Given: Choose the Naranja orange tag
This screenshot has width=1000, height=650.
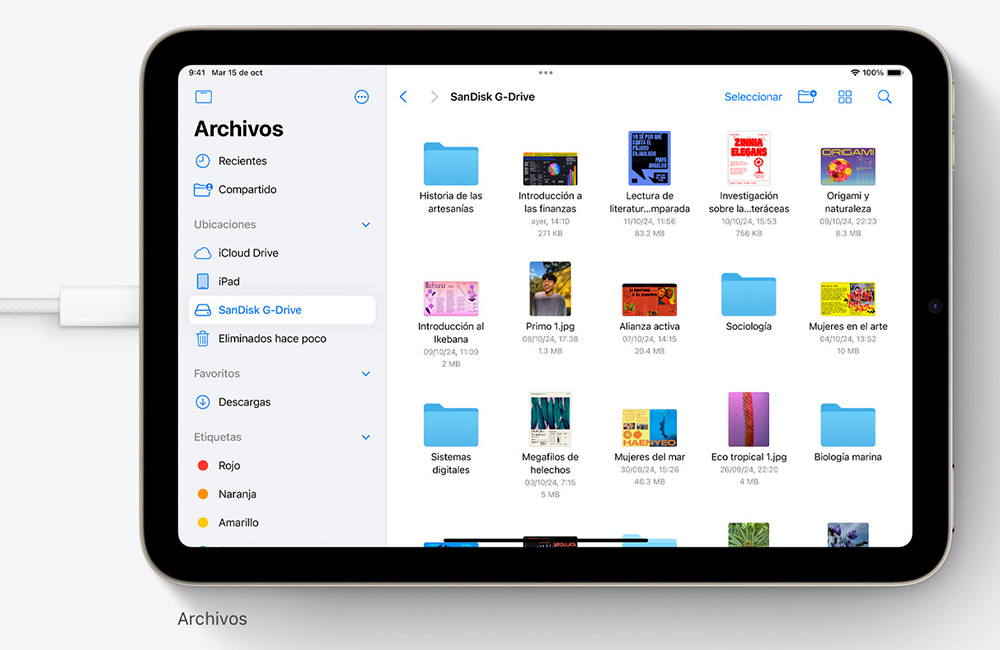Looking at the screenshot, I should click(237, 494).
